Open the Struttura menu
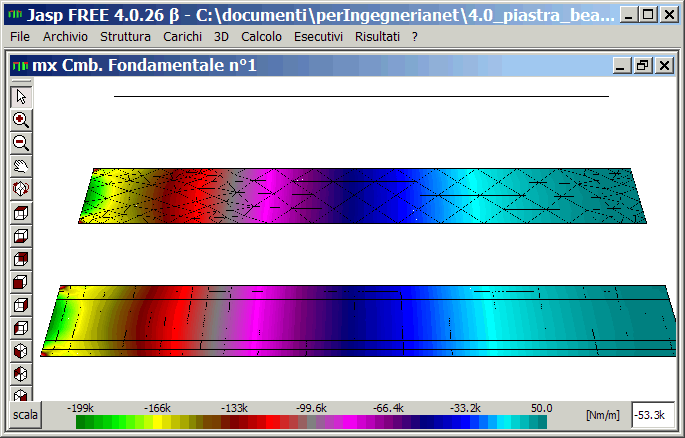The height and width of the screenshot is (438, 685). point(125,37)
